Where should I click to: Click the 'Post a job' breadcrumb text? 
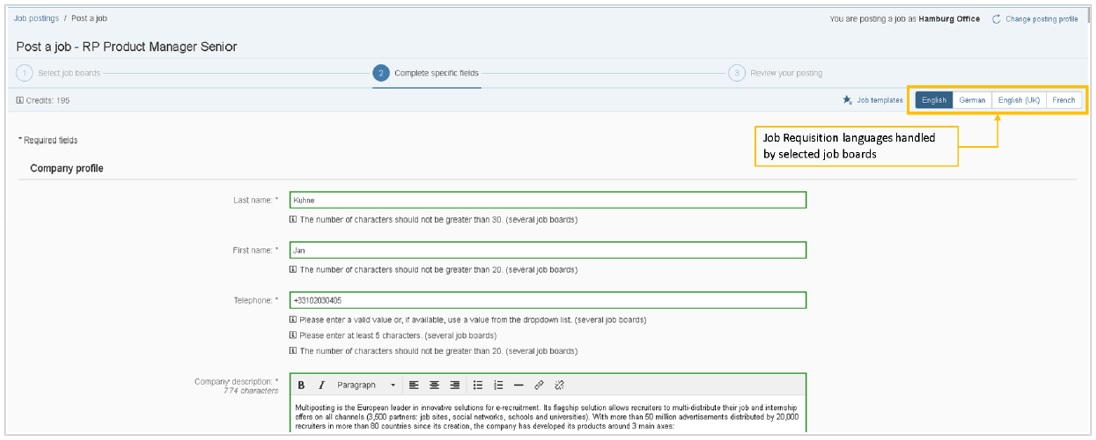pos(89,18)
